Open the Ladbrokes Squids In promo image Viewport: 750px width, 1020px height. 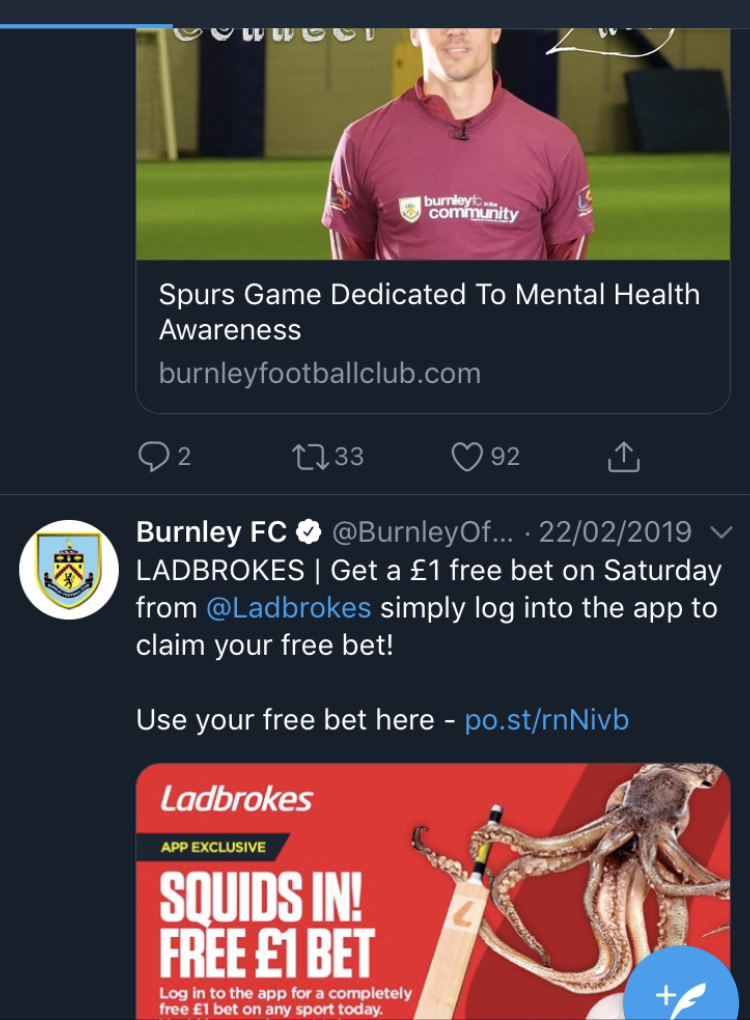pyautogui.click(x=433, y=890)
